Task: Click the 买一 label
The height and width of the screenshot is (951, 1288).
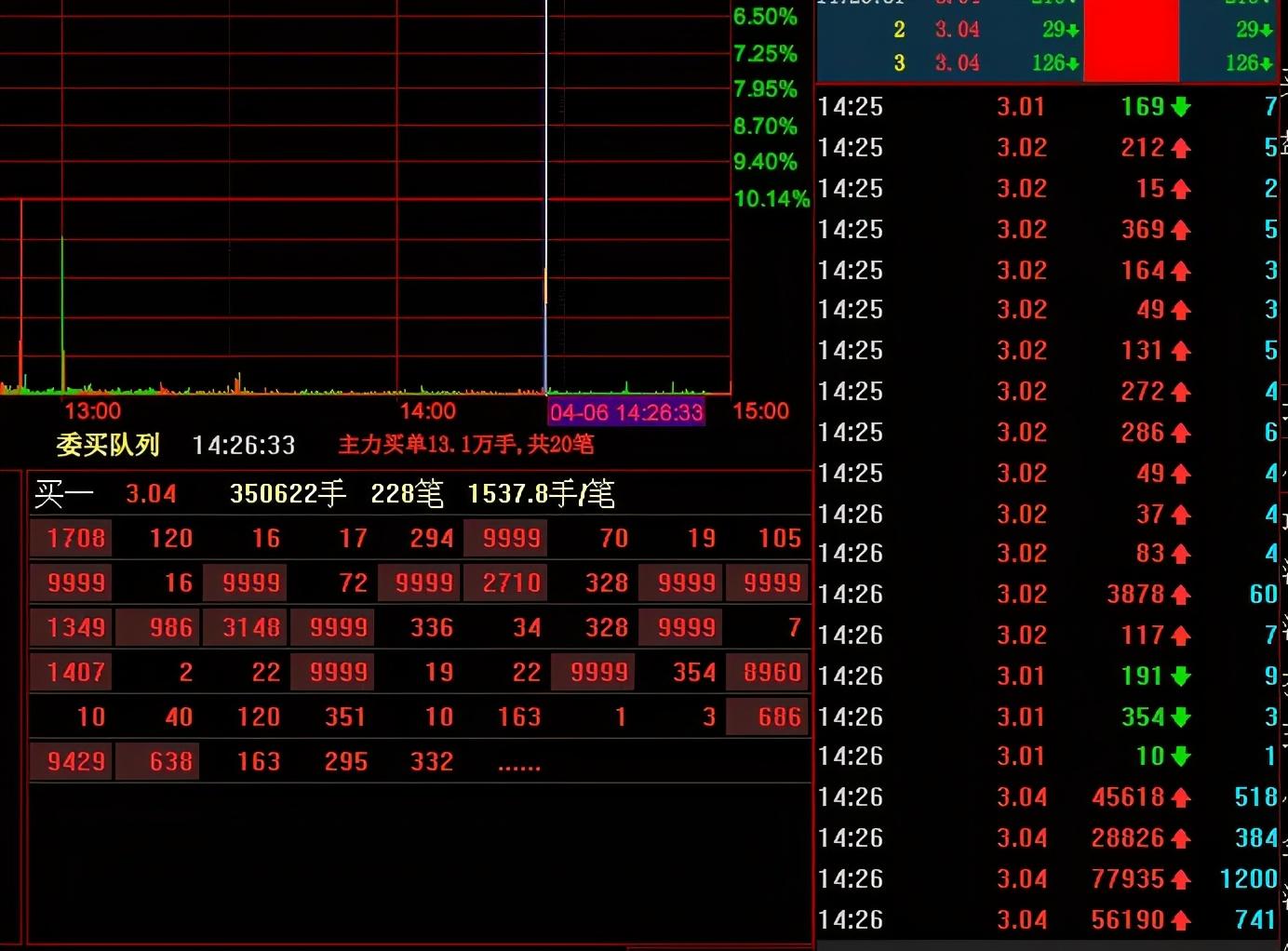Action: point(63,493)
